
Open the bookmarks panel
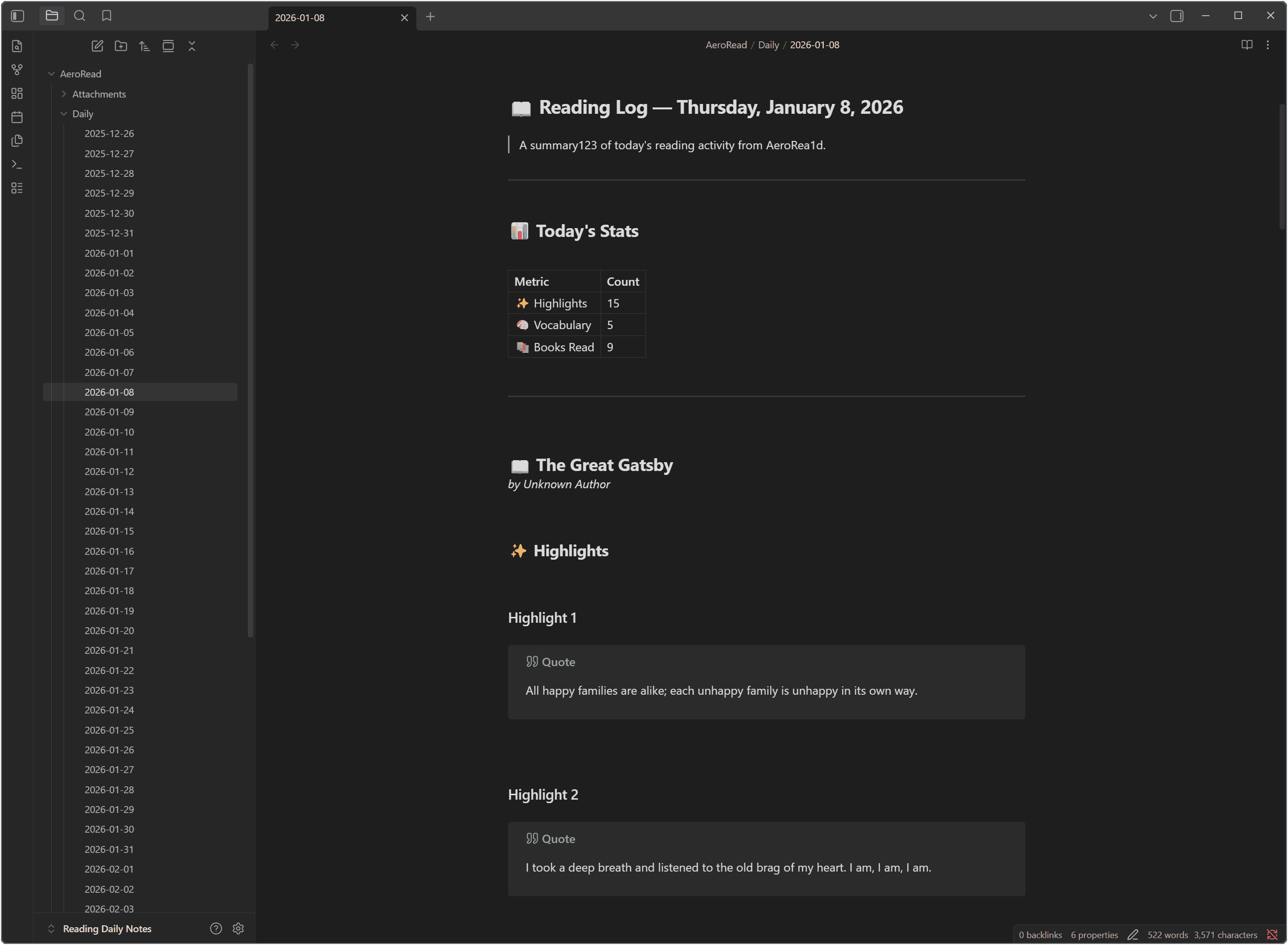click(106, 16)
